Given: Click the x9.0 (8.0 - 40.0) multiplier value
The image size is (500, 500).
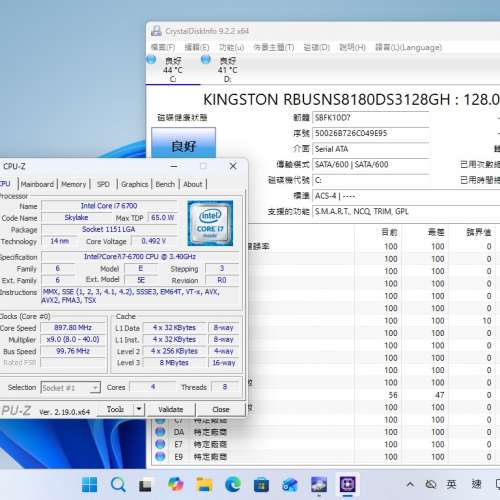Looking at the screenshot, I should 73,339.
